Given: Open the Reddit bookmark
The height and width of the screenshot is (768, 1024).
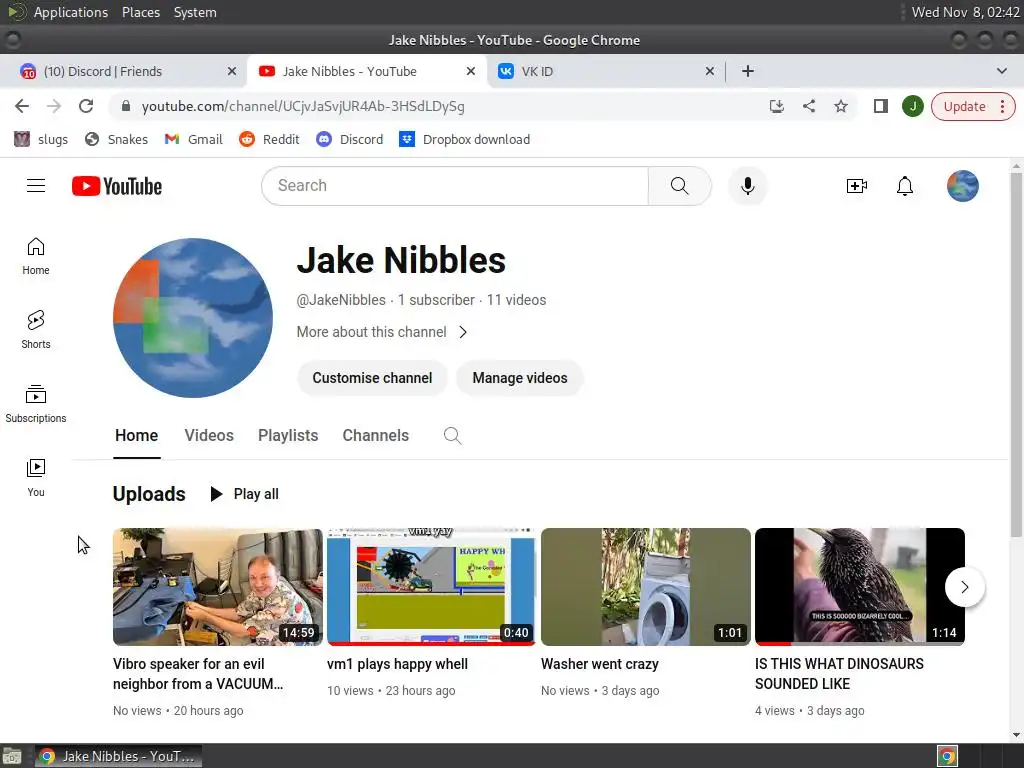Looking at the screenshot, I should pyautogui.click(x=269, y=139).
